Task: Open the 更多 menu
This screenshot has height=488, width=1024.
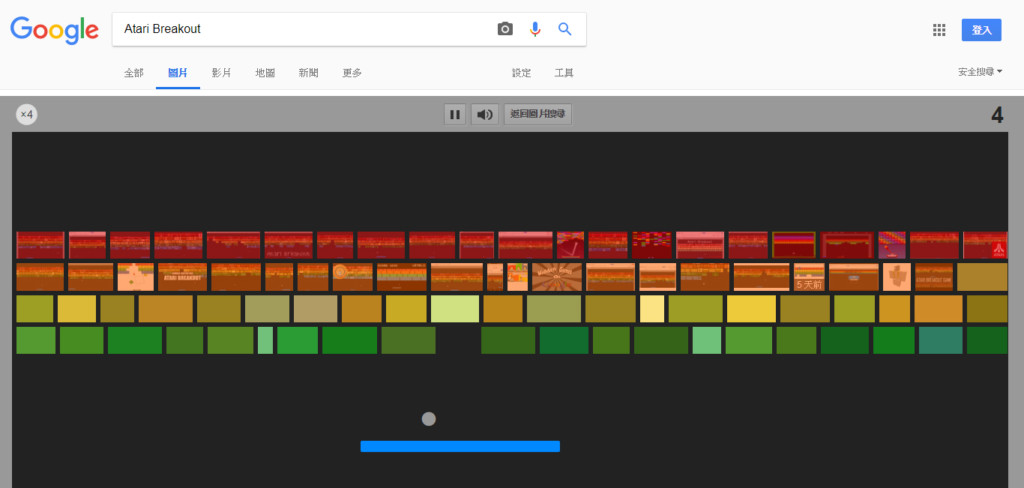Action: [352, 73]
